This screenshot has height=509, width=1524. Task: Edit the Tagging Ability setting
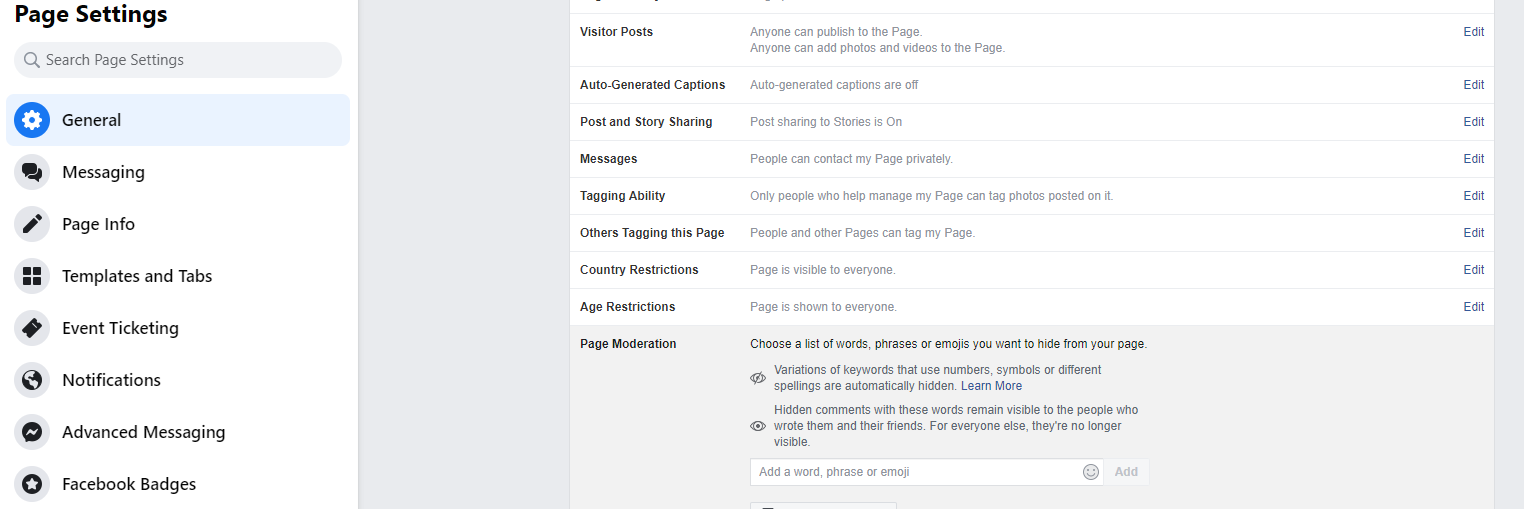click(x=1474, y=196)
